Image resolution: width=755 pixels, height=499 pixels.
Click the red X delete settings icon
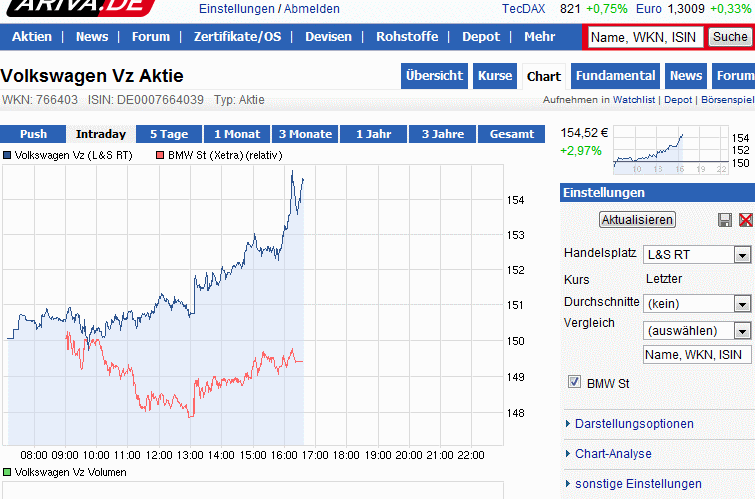pyautogui.click(x=746, y=220)
